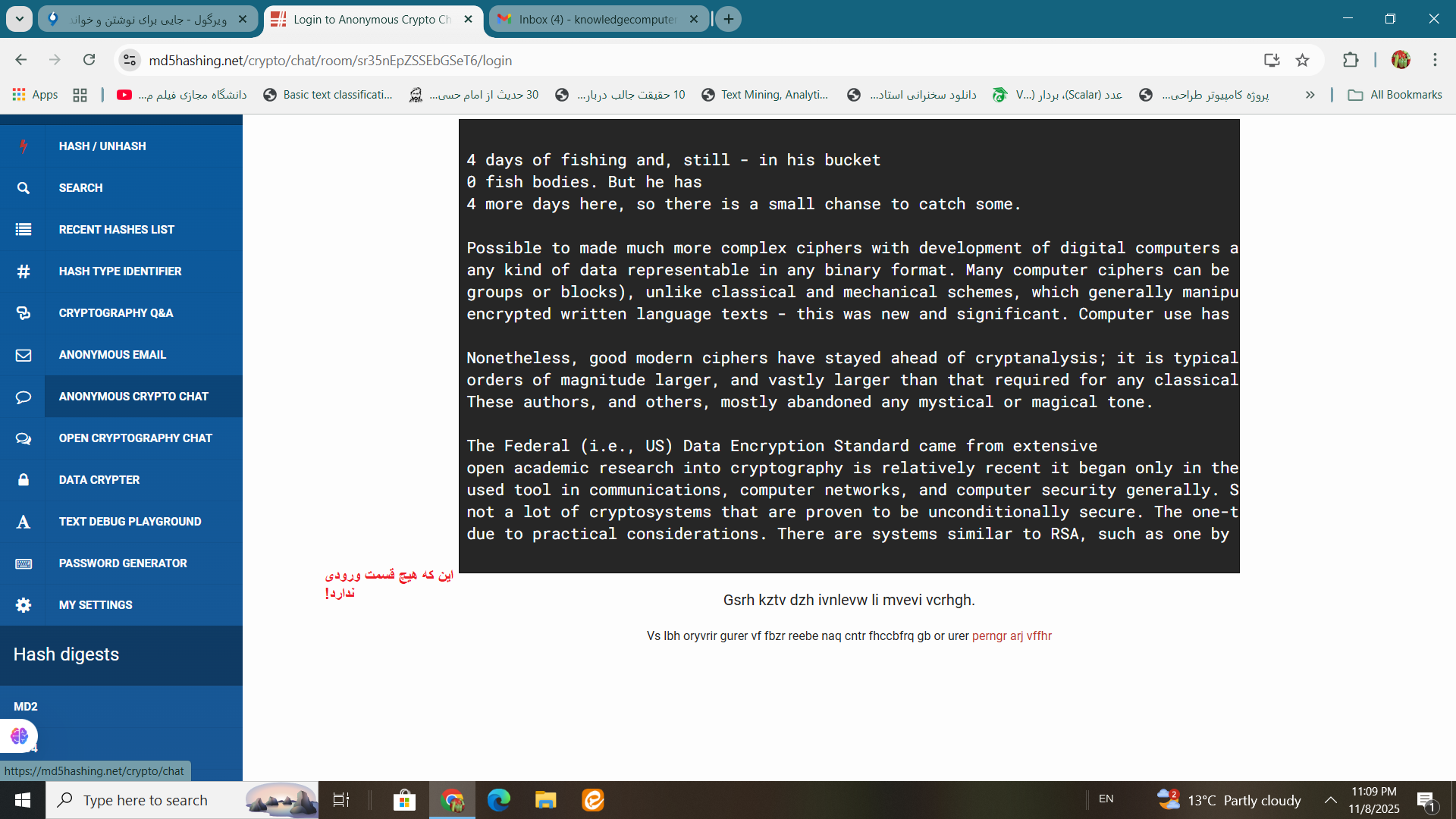Open My Settings gear icon
The width and height of the screenshot is (1456, 819).
click(x=24, y=605)
